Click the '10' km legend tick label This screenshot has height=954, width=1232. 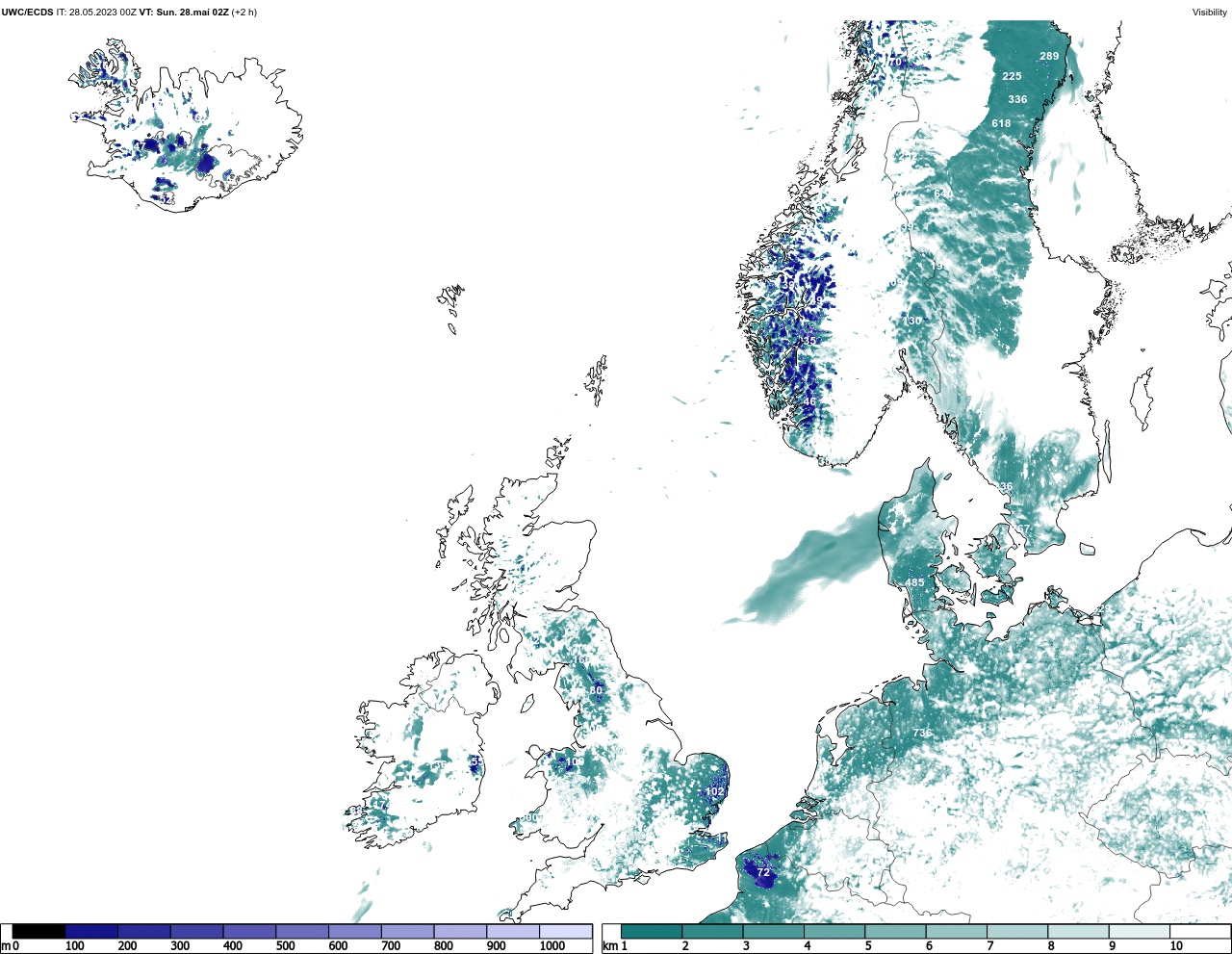1176,946
